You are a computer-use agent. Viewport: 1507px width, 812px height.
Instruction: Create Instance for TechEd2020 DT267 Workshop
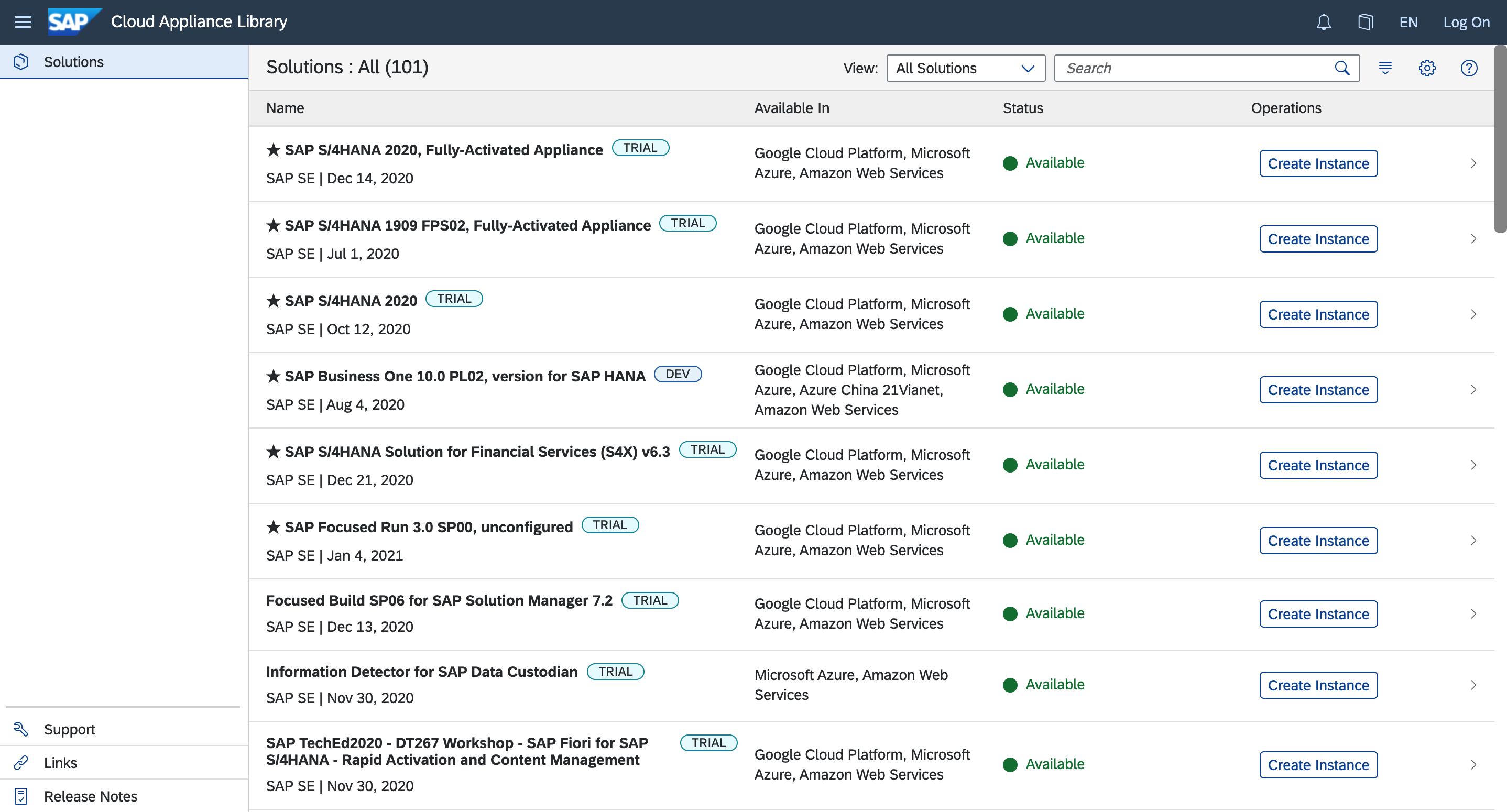pos(1318,765)
